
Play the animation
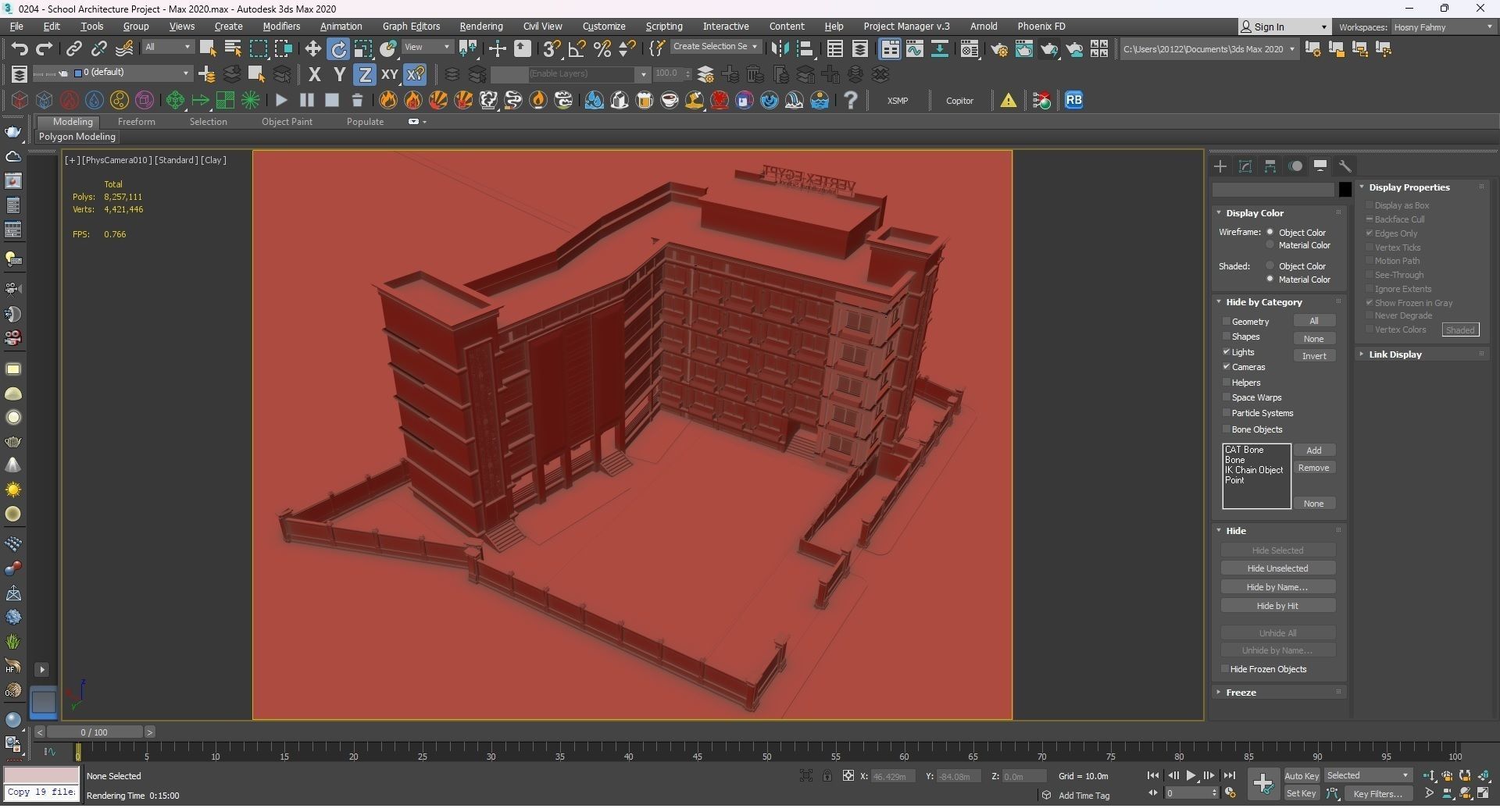(1191, 775)
